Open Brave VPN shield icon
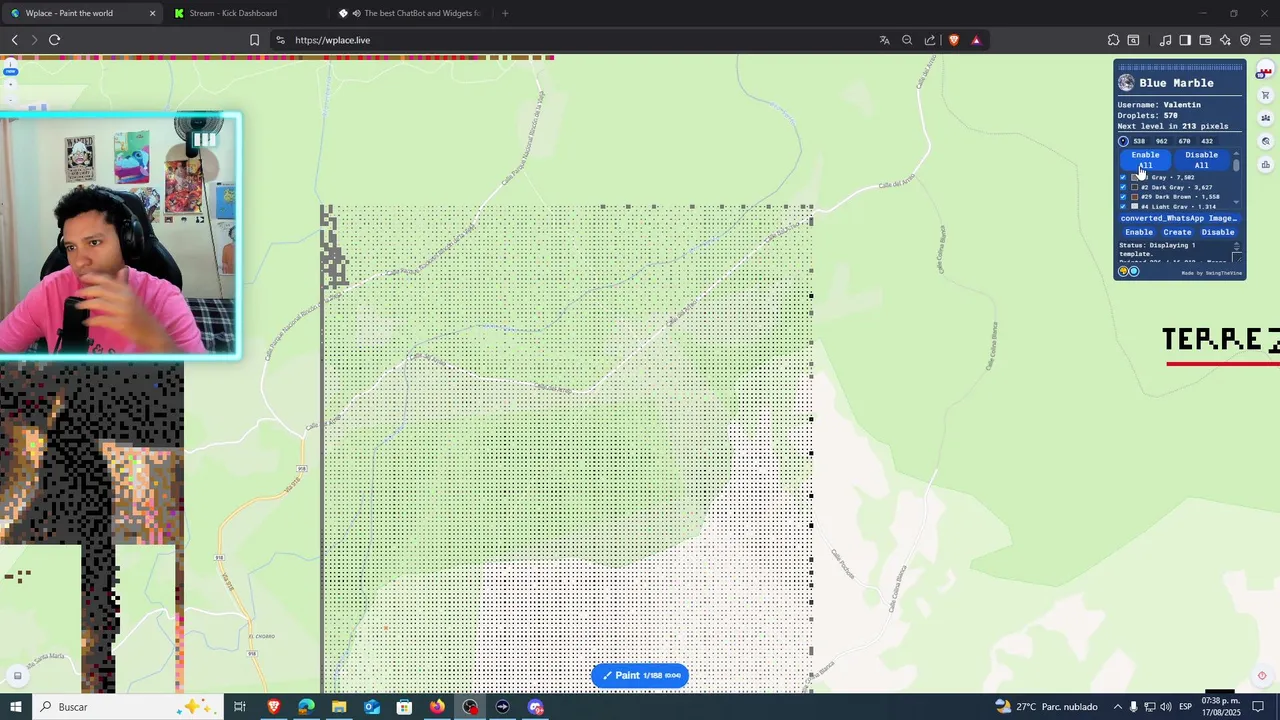The width and height of the screenshot is (1280, 720). coord(1245,40)
